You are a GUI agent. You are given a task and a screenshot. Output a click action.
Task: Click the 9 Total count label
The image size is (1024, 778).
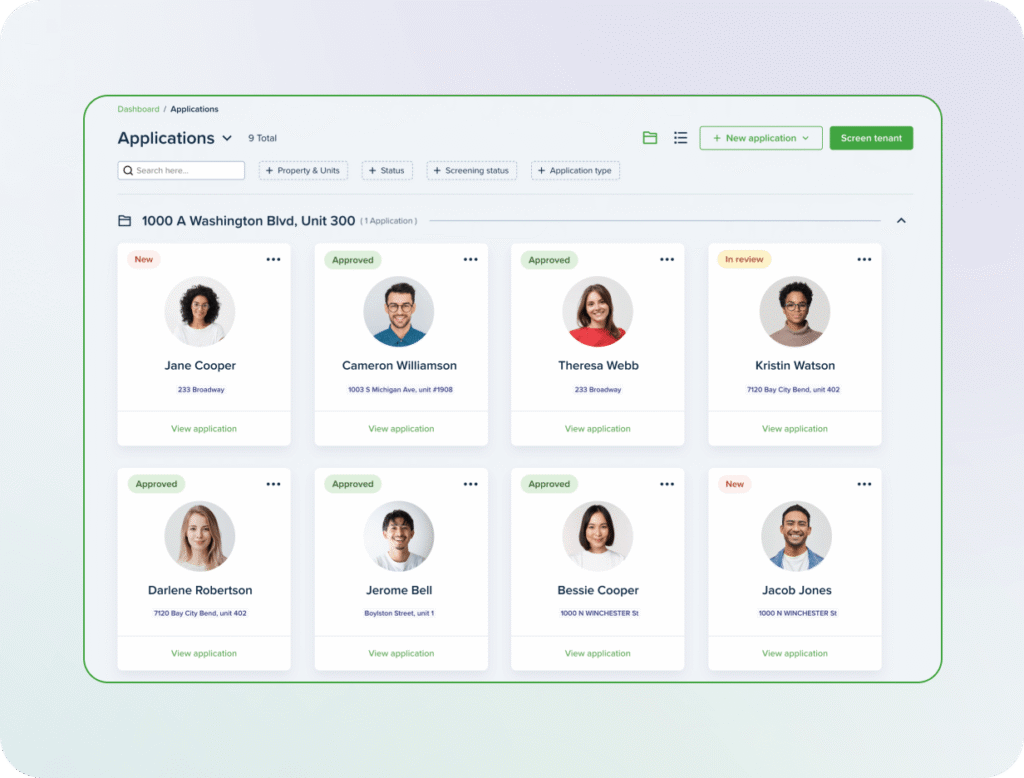[x=263, y=138]
